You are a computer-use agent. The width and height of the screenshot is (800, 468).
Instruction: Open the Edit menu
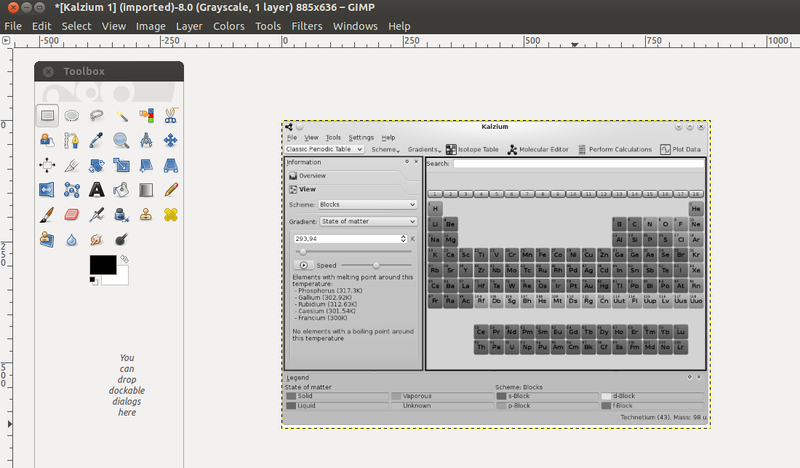[41, 26]
